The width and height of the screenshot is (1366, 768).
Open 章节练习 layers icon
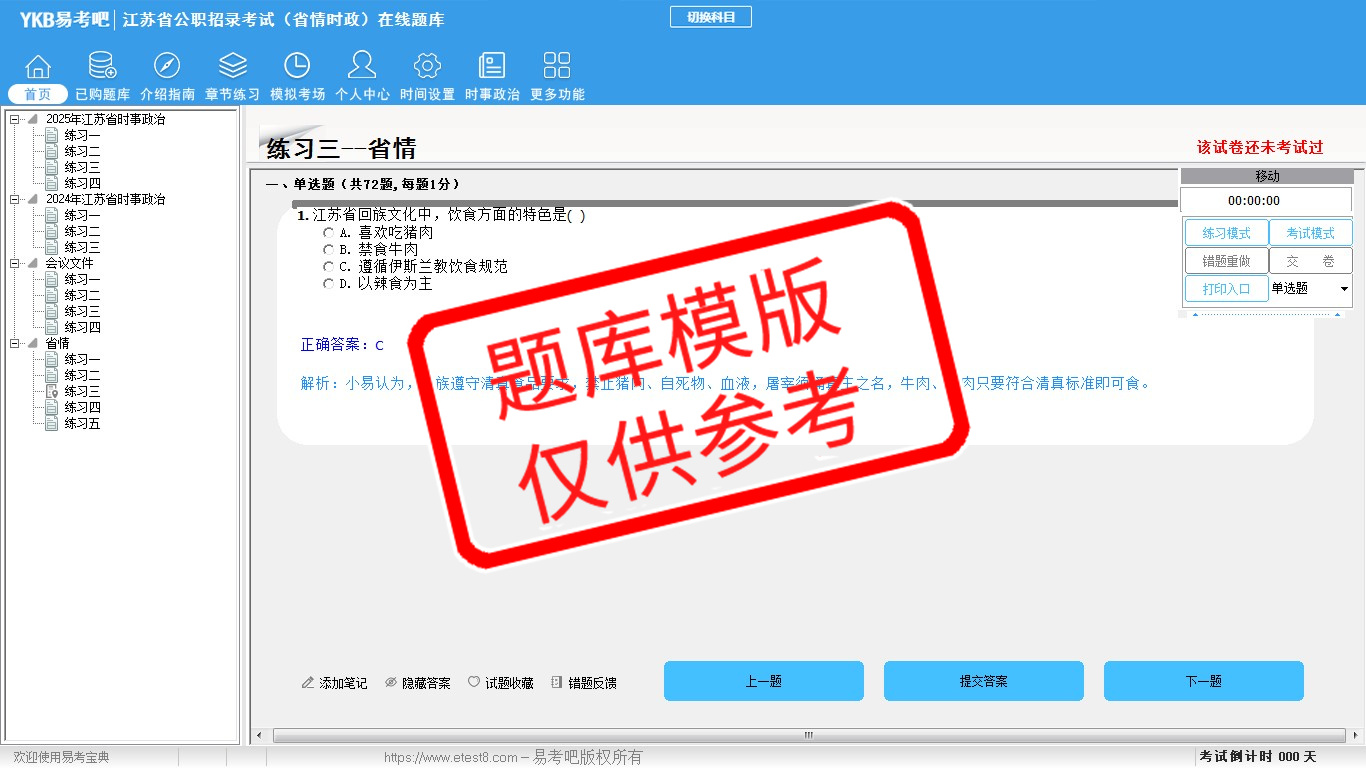click(232, 67)
